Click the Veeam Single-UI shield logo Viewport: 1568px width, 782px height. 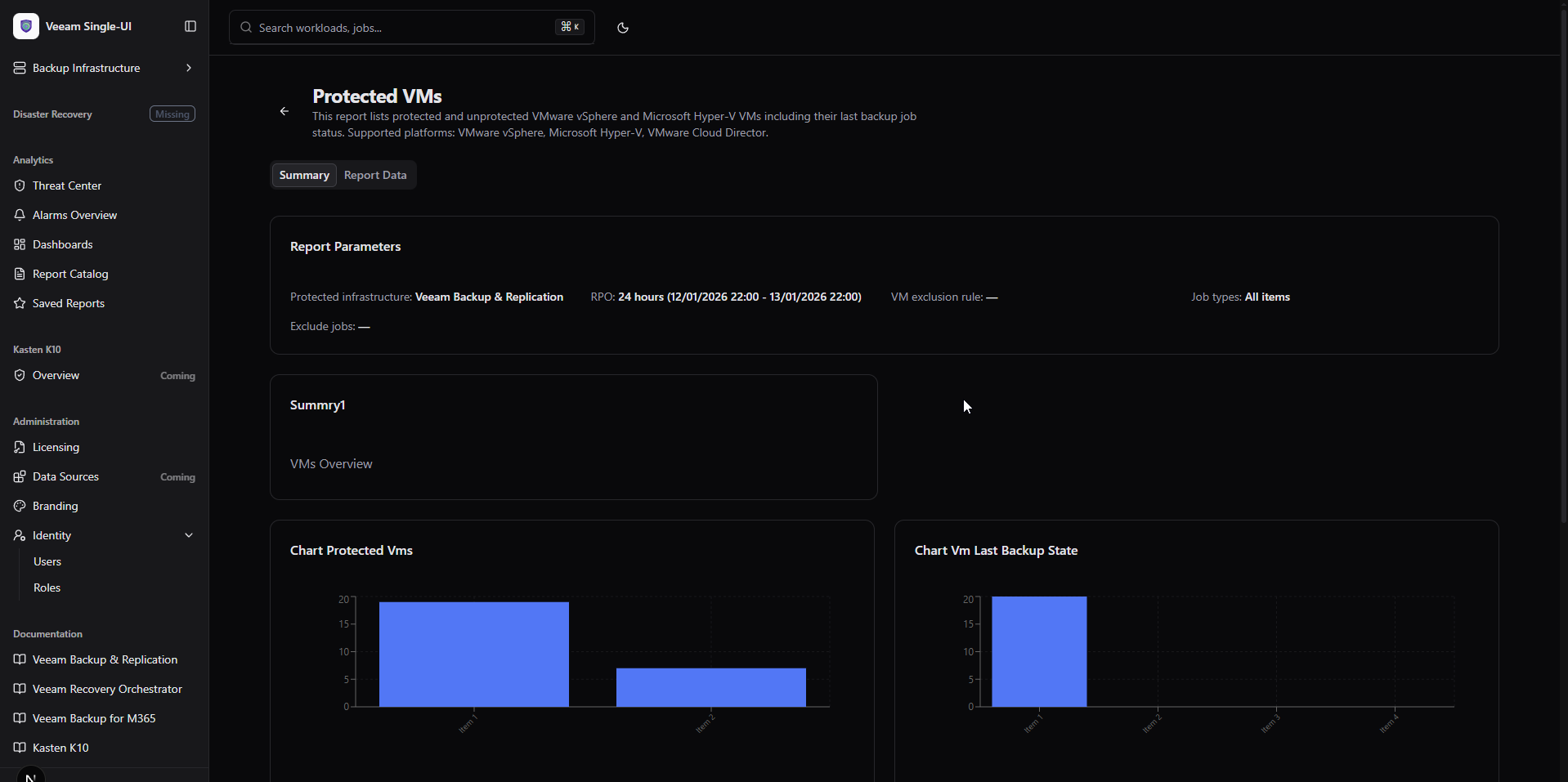point(26,25)
